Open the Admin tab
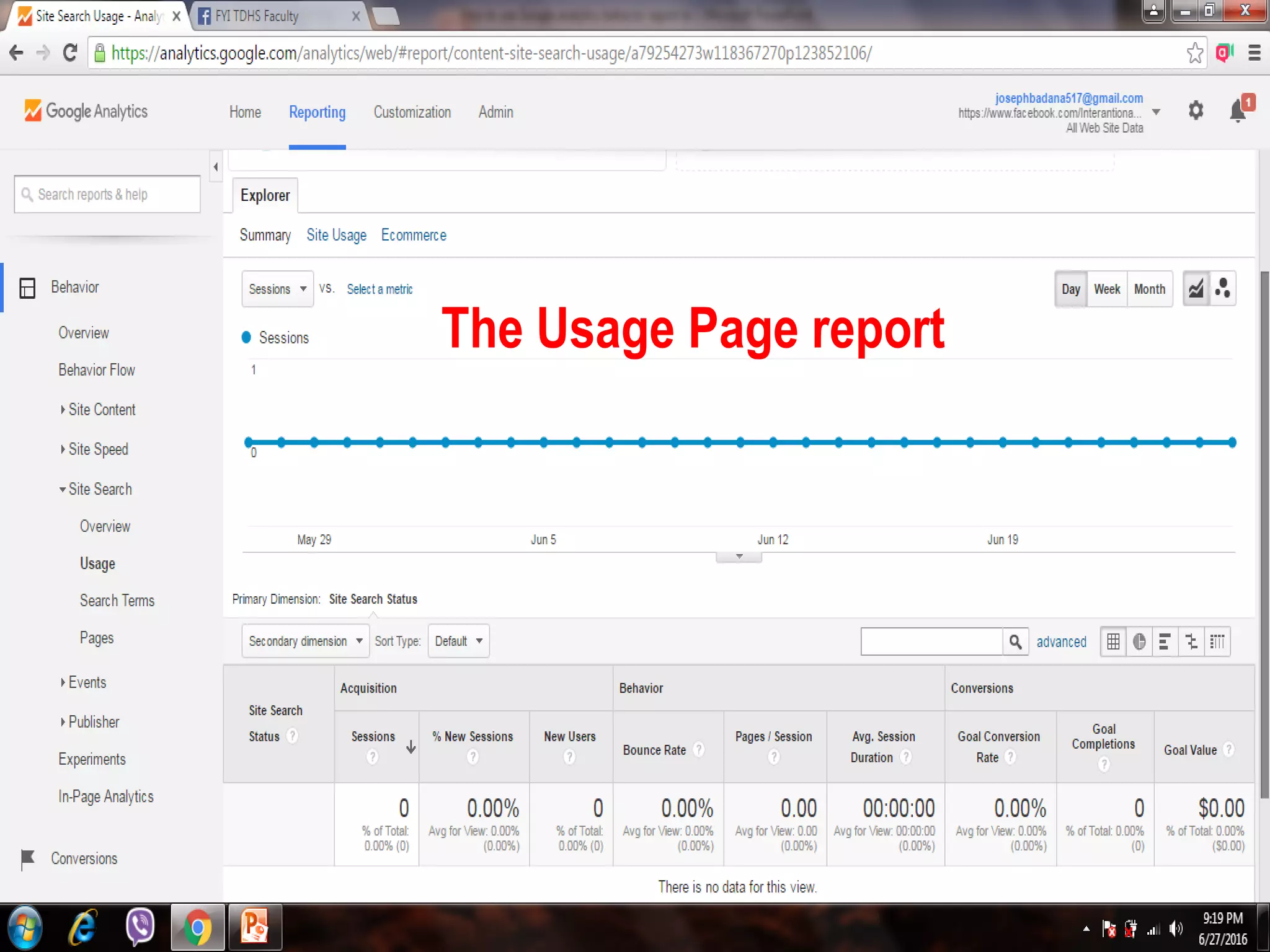Viewport: 1270px width, 952px height. point(495,112)
